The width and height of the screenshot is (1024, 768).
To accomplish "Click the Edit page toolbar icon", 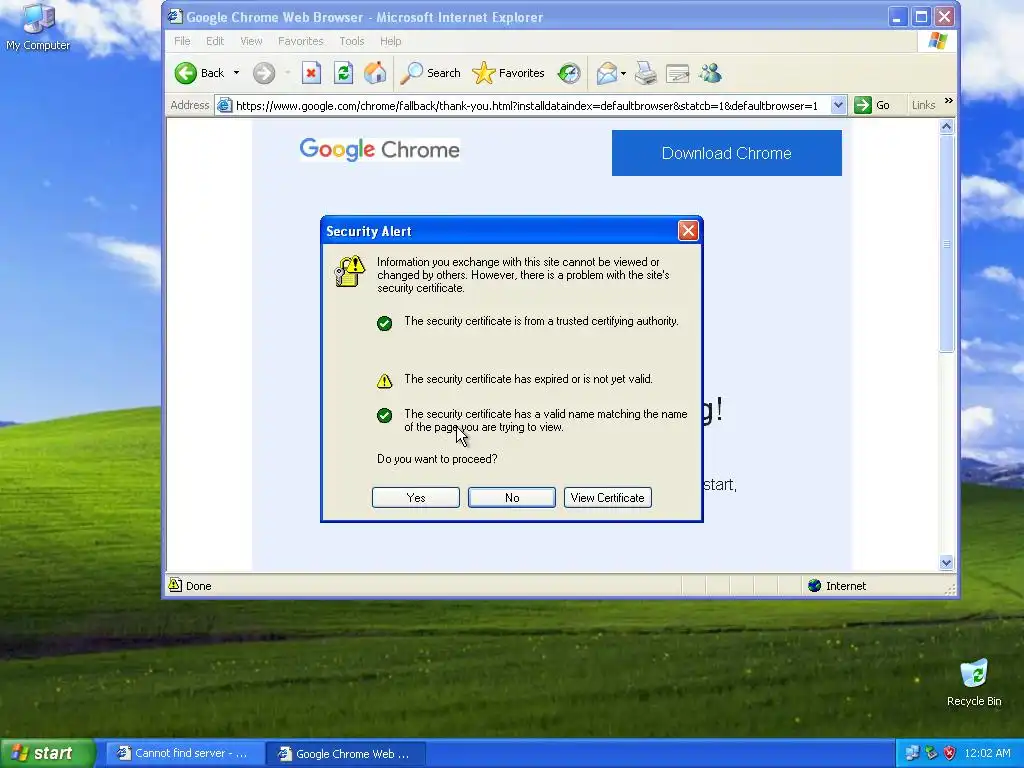I will click(x=677, y=74).
